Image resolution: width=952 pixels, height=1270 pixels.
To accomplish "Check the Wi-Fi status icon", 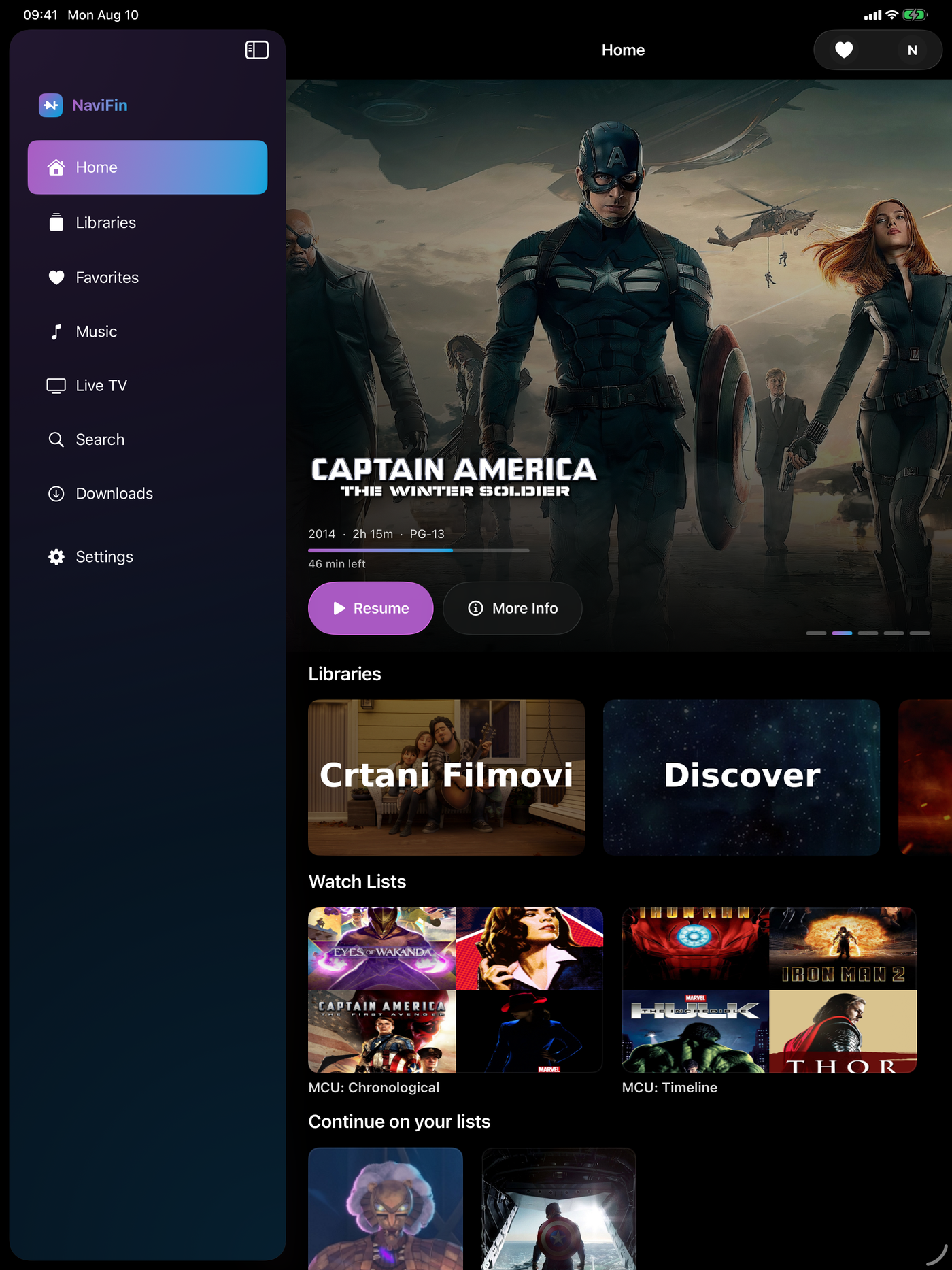I will pos(891,15).
